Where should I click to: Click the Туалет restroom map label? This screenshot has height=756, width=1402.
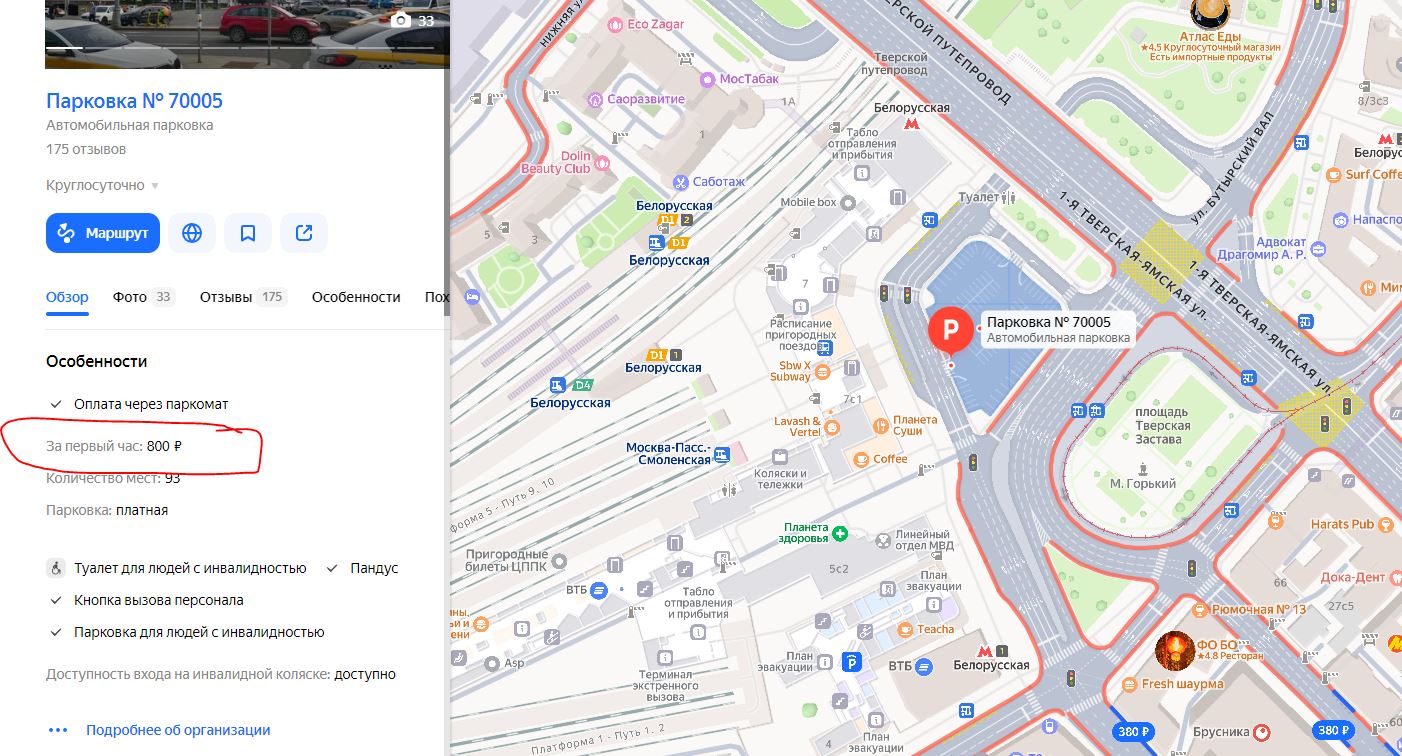coord(978,197)
